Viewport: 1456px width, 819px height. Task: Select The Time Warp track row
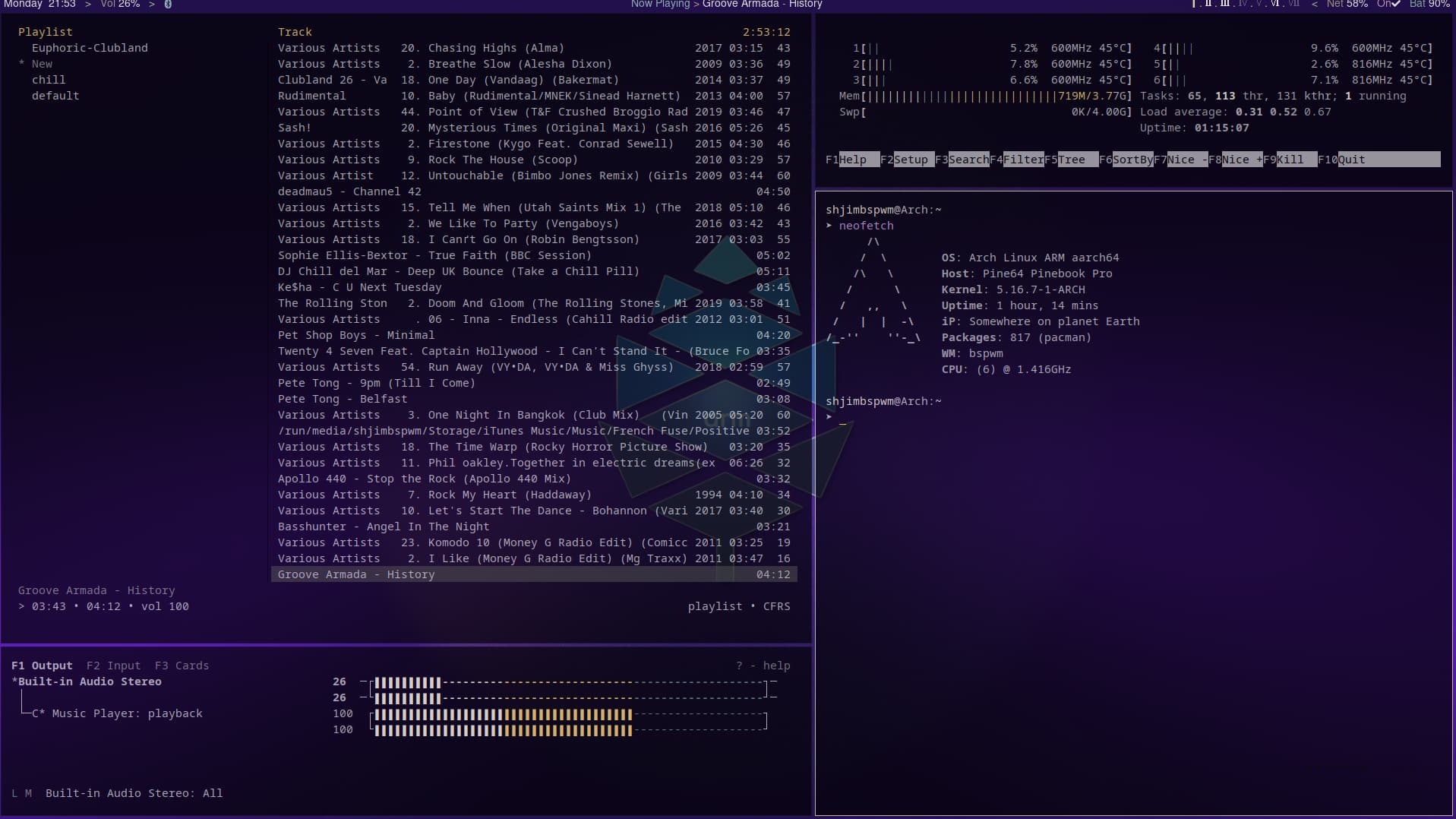533,447
